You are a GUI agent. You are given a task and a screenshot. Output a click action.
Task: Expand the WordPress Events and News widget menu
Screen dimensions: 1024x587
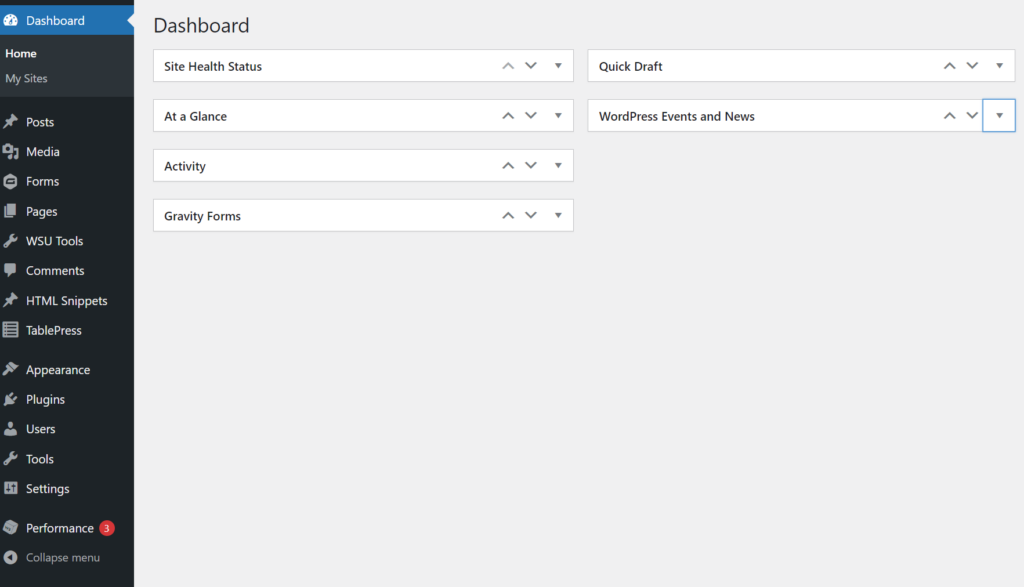tap(999, 115)
